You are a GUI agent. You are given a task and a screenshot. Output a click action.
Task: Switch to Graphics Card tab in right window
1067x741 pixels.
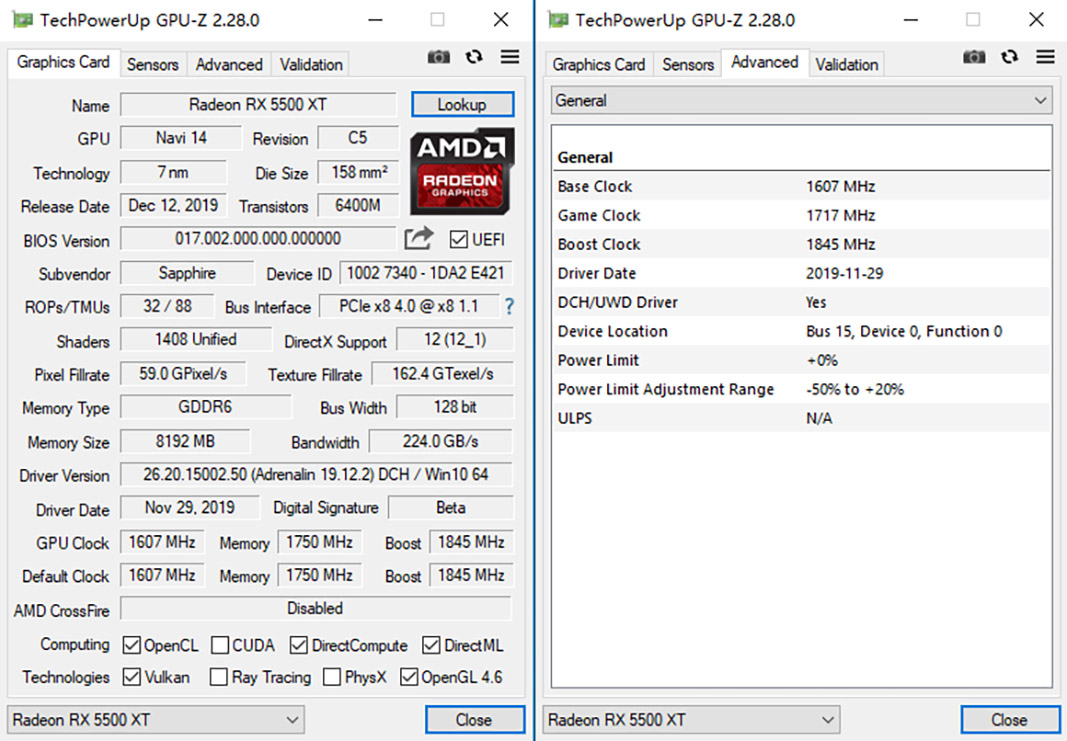pos(599,65)
